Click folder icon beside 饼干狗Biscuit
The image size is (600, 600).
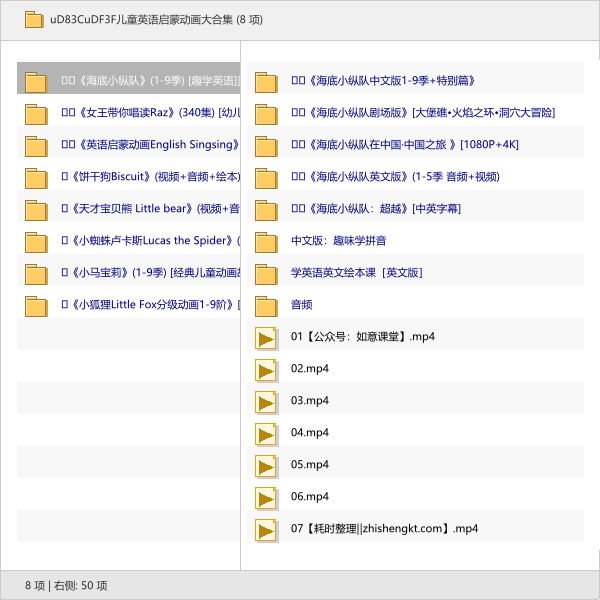click(36, 177)
